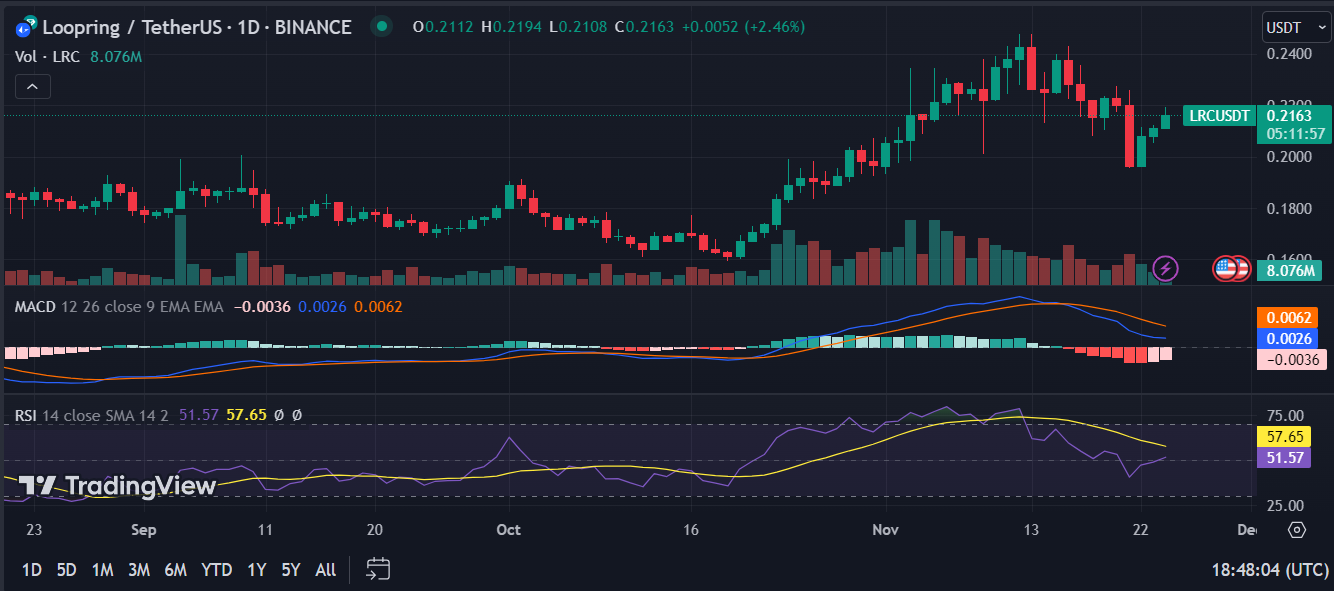
Task: Click the pink -0.0036 histogram label
Action: [1290, 360]
